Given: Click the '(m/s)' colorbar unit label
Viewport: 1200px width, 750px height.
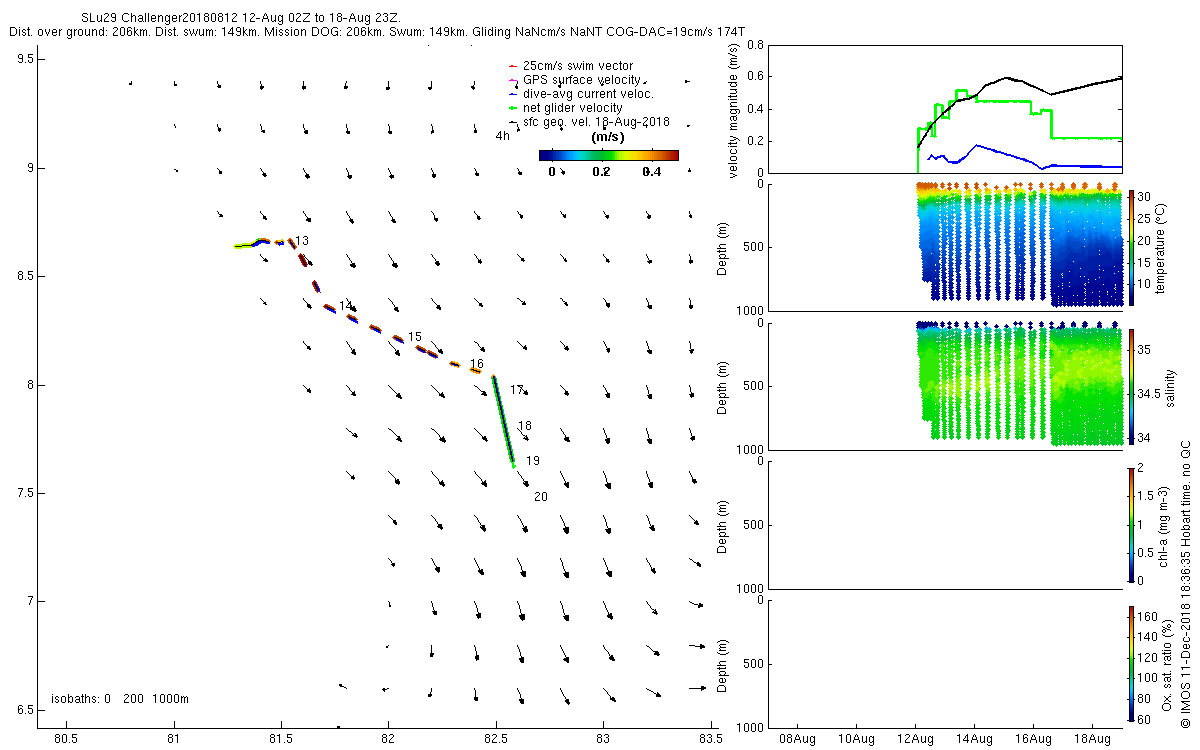Looking at the screenshot, I should click(609, 137).
